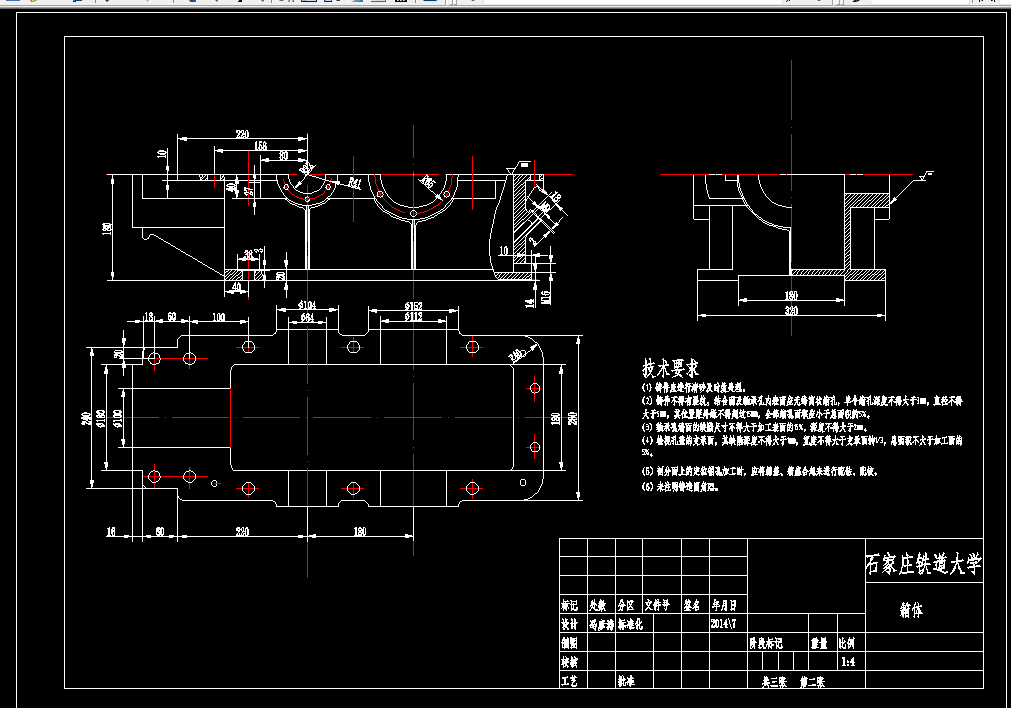Select the 年月日 date header cell
Viewport: 1011px width, 708px height.
(724, 605)
